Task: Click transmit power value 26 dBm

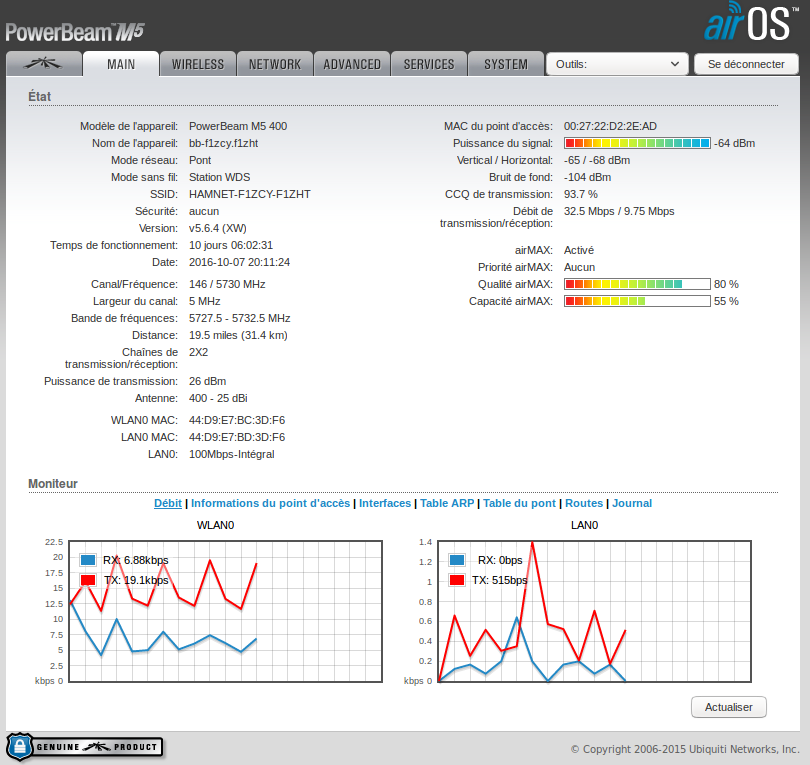Action: (x=207, y=381)
